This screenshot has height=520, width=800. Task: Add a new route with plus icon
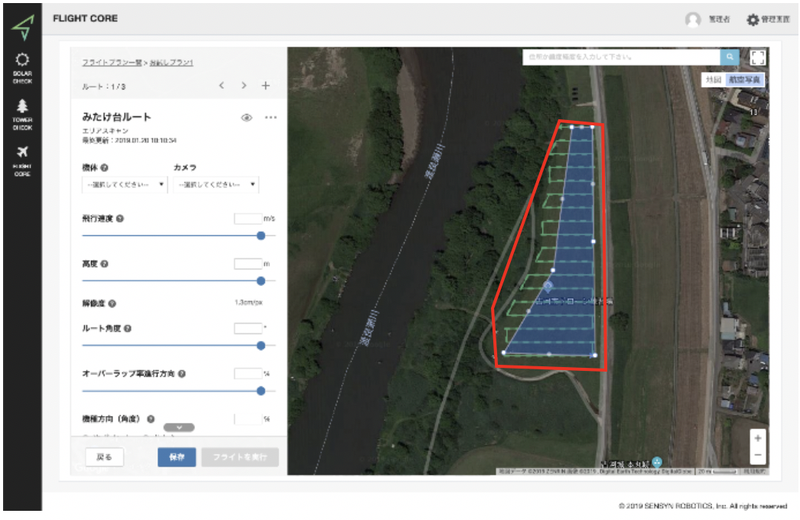pyautogui.click(x=266, y=86)
